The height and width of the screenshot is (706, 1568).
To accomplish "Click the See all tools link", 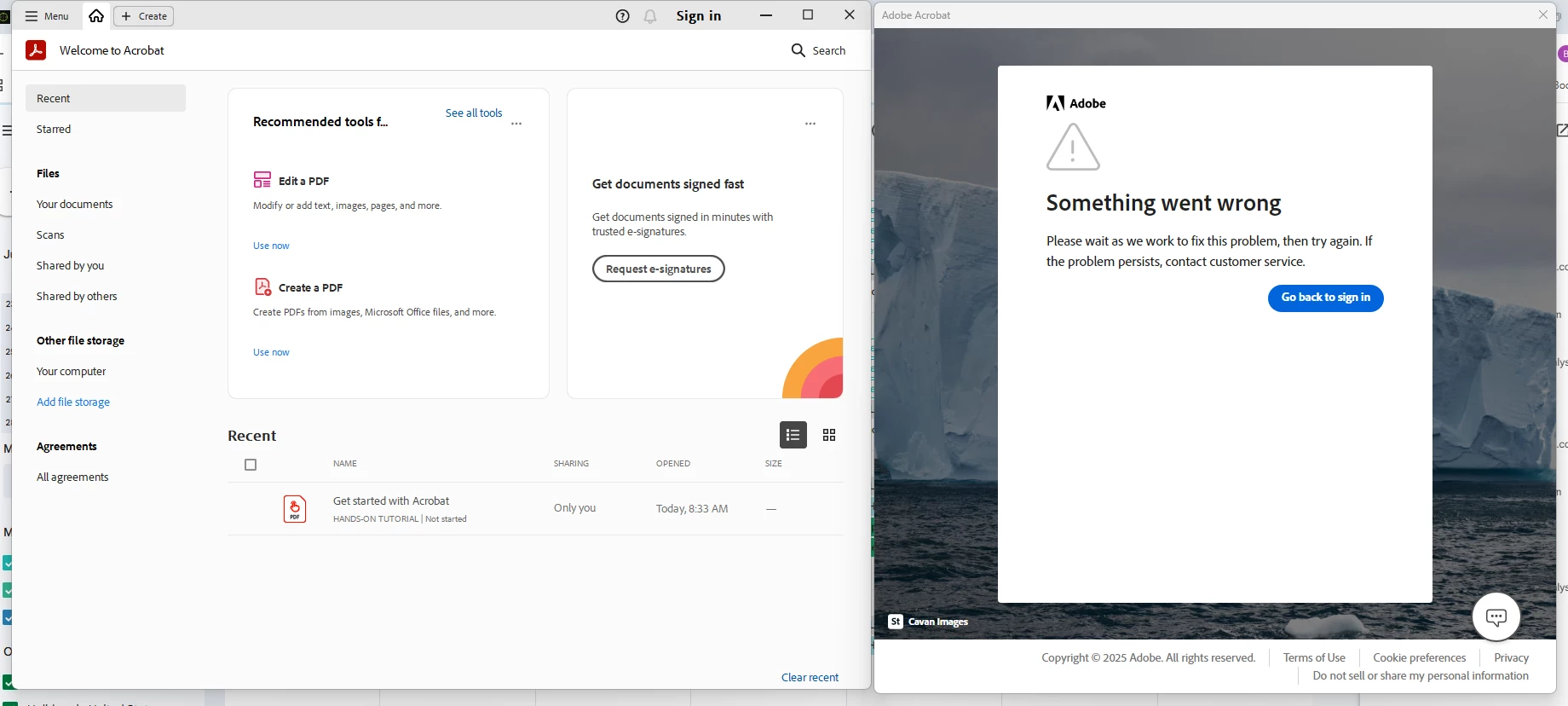I will [474, 113].
